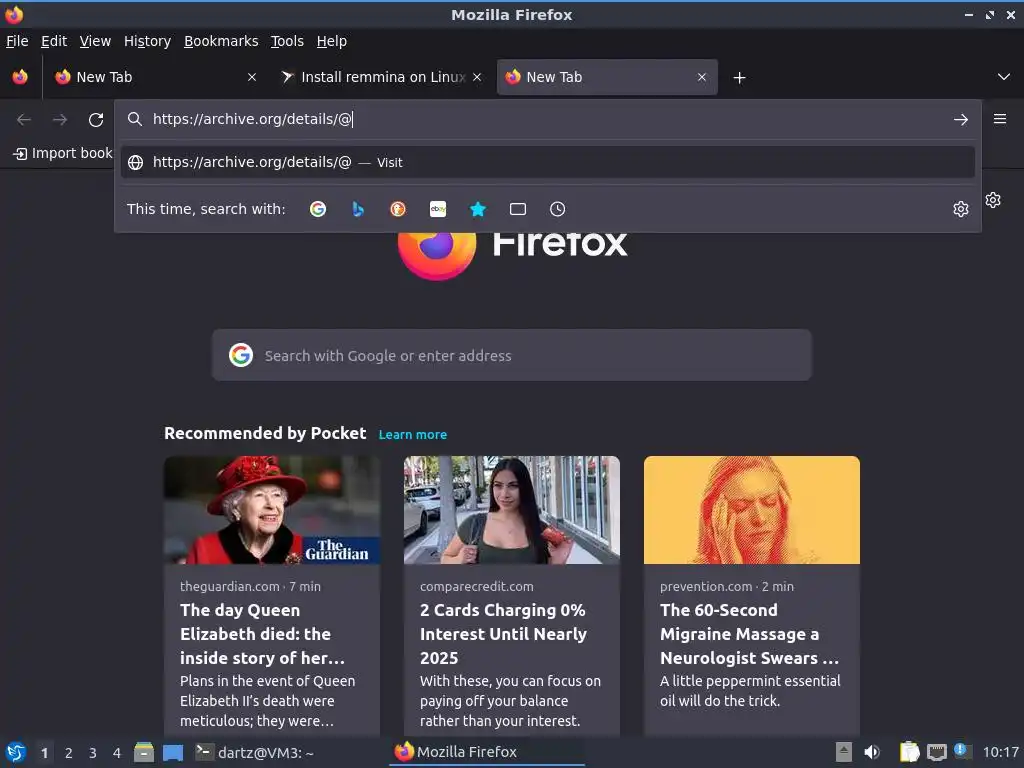Open the Firefox application menu hamburger
Screen dimensions: 1024x768
coord(1000,119)
